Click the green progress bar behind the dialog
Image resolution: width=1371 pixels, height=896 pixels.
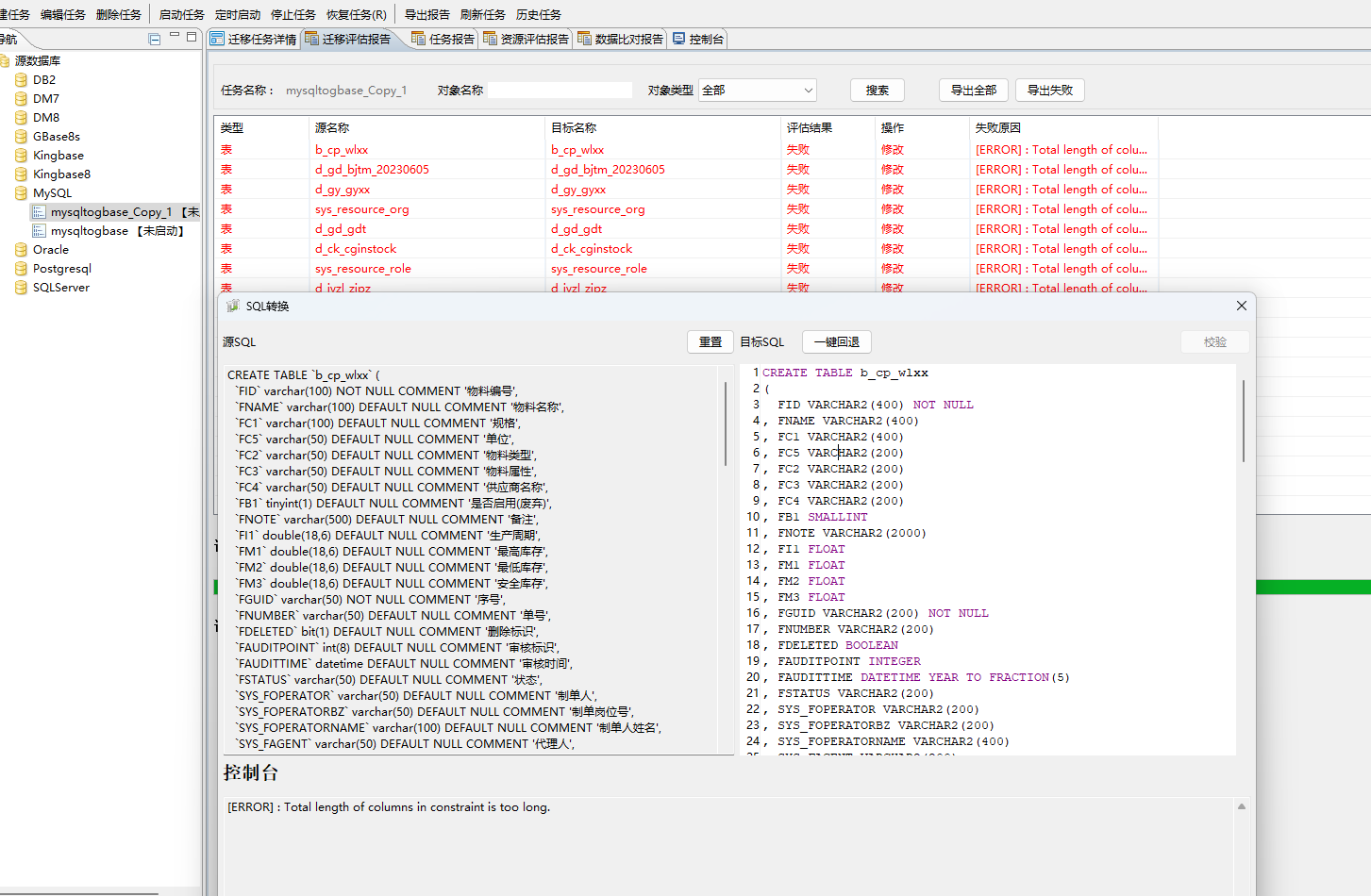click(x=1312, y=587)
